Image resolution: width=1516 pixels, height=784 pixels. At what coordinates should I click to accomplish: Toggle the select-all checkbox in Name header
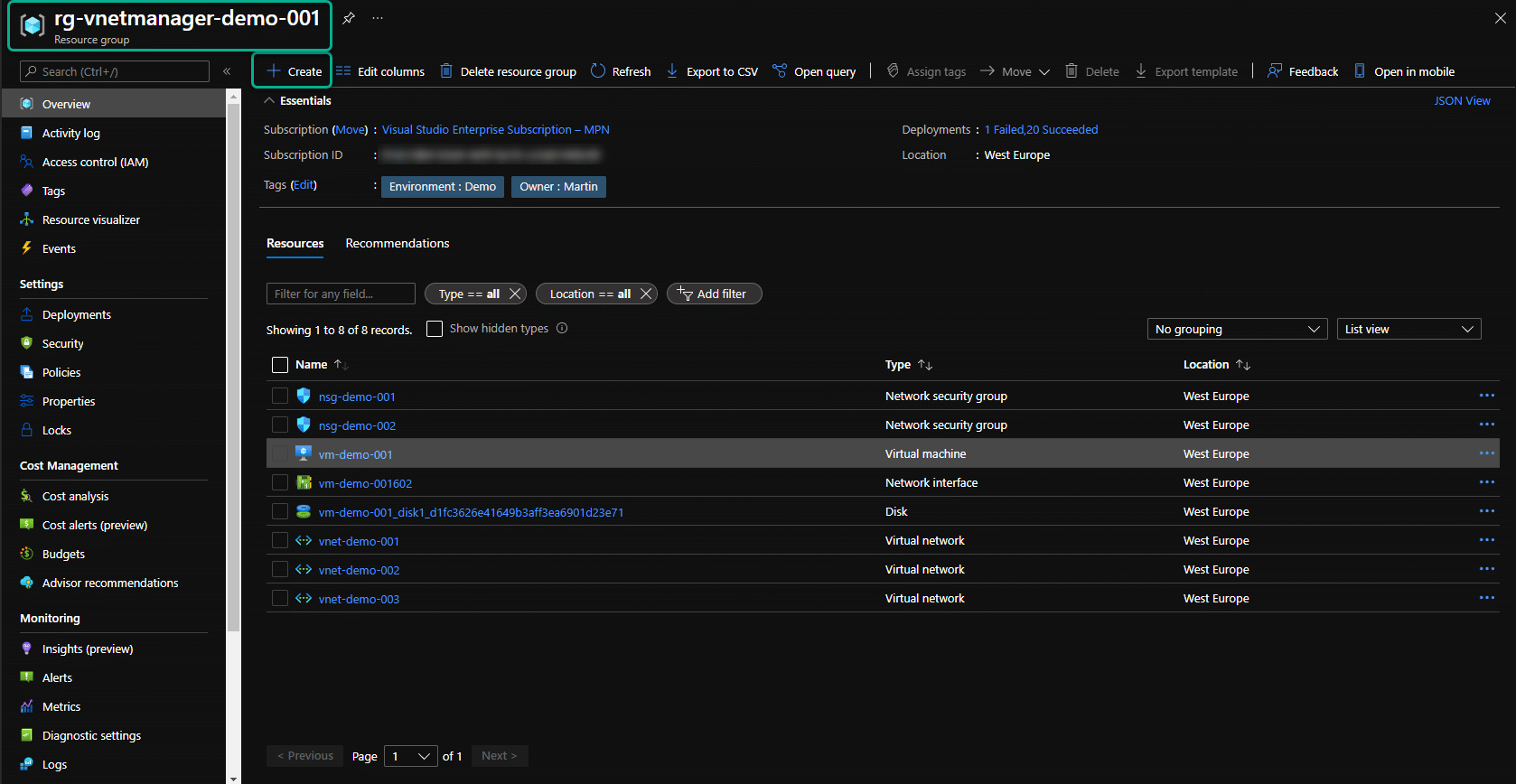pyautogui.click(x=280, y=365)
